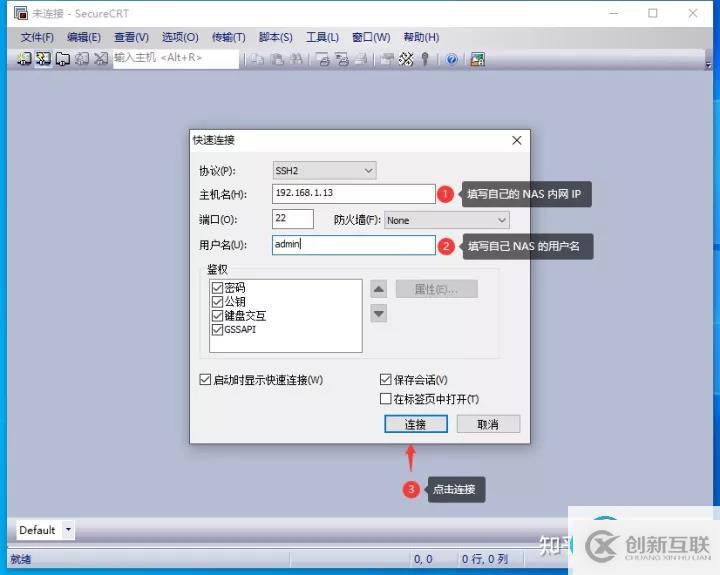Click the 属性 properties button
The width and height of the screenshot is (720, 575).
(437, 289)
